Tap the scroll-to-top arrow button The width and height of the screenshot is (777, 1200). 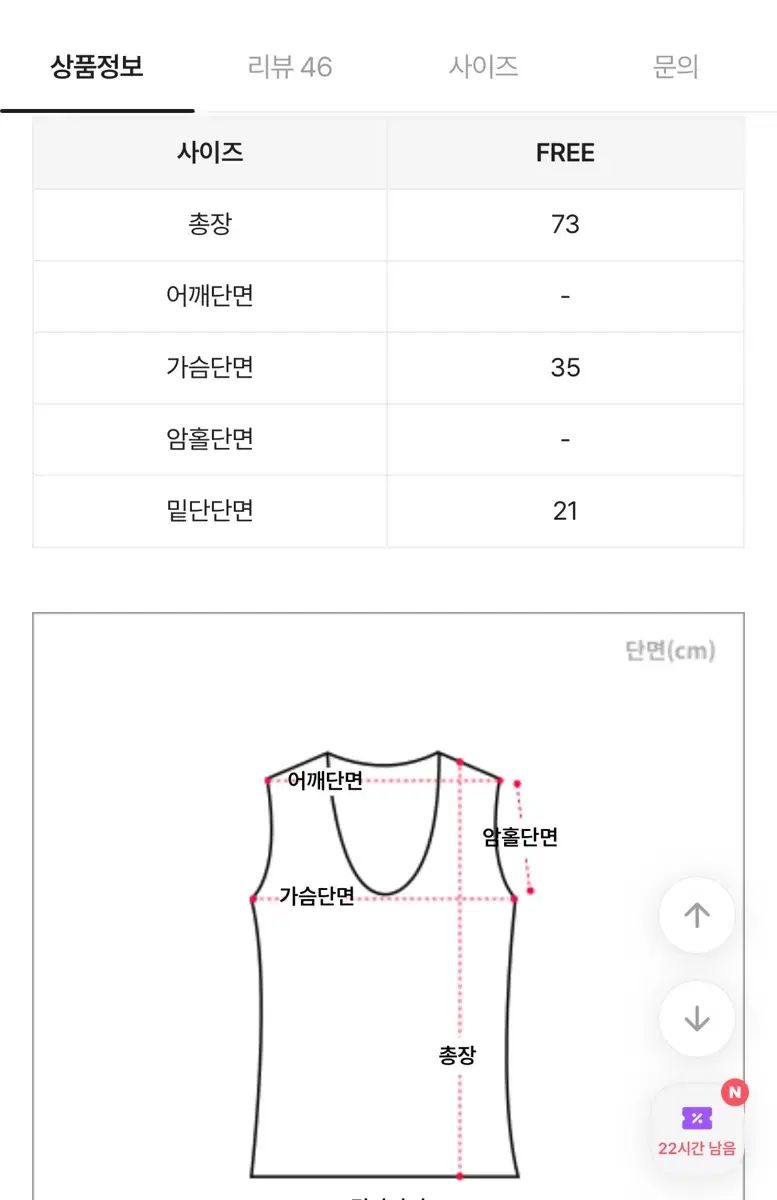click(x=697, y=915)
